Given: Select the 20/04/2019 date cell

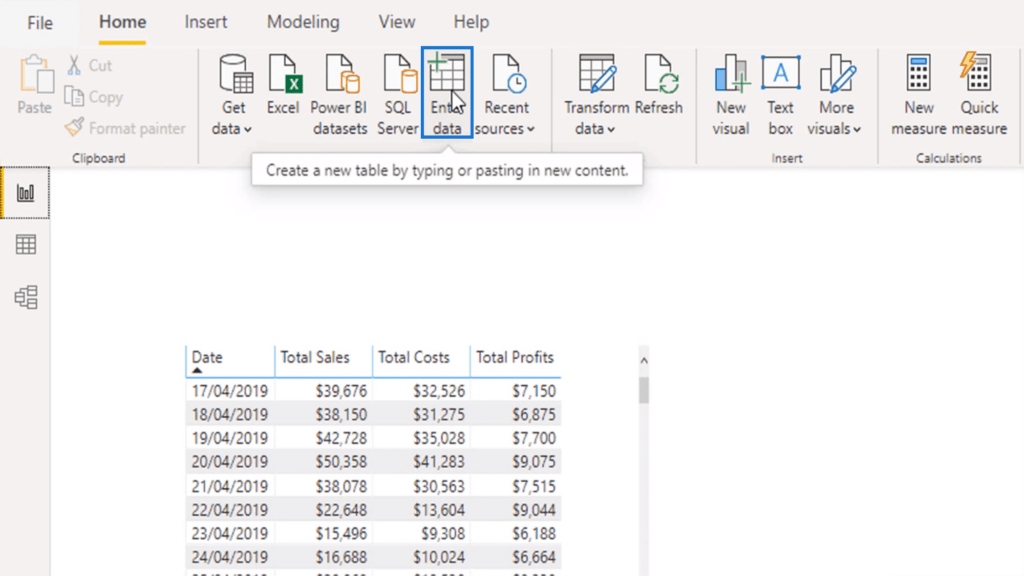Looking at the screenshot, I should 230,462.
